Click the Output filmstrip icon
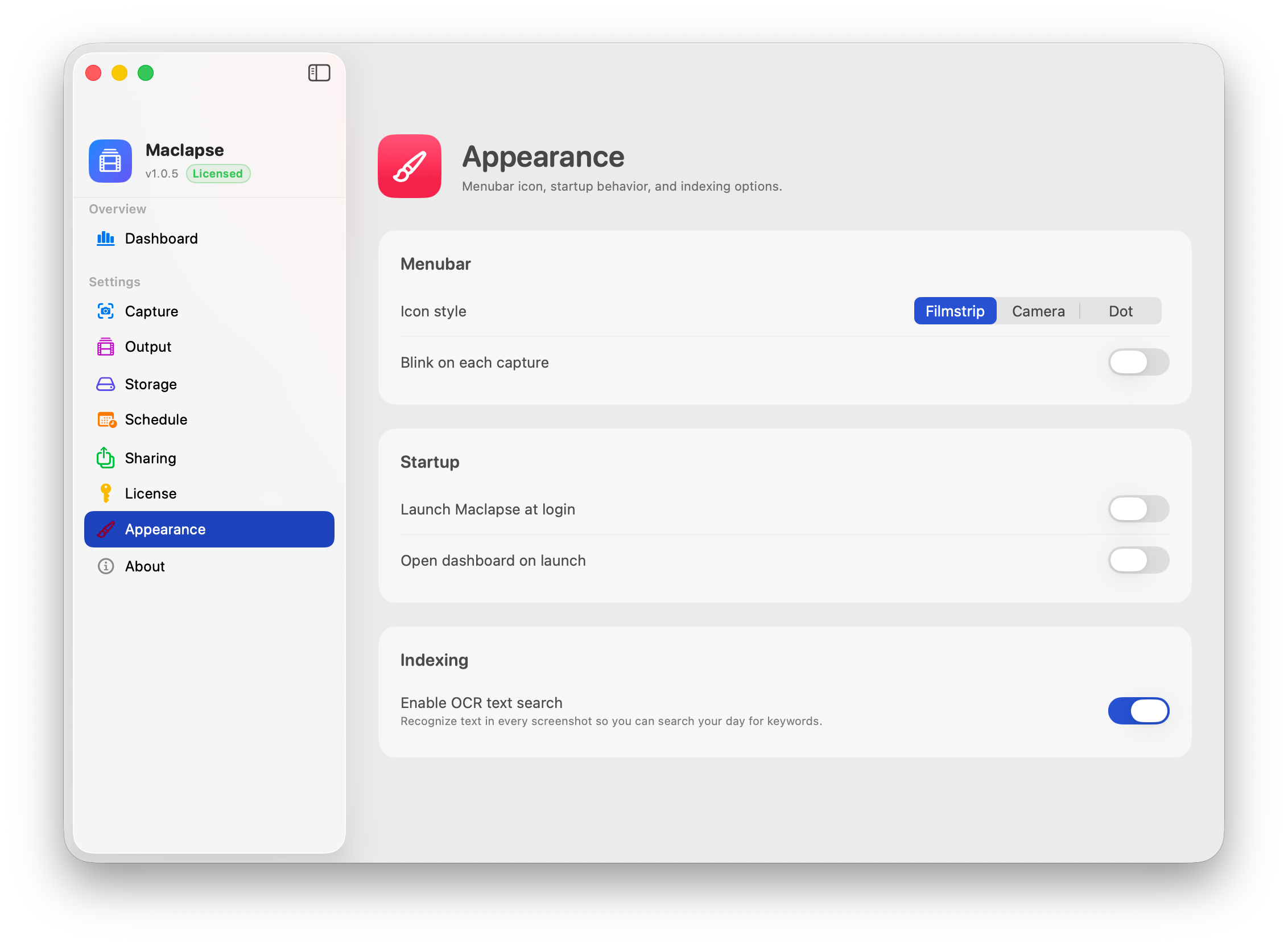Screen dimensions: 1288x947 tap(105, 347)
